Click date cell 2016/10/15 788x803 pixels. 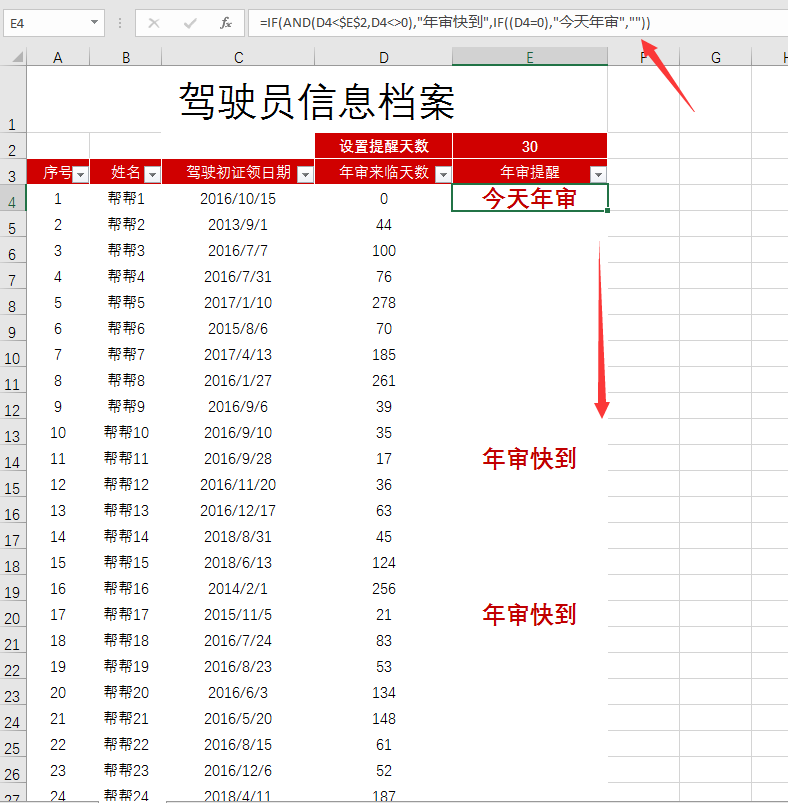click(238, 198)
